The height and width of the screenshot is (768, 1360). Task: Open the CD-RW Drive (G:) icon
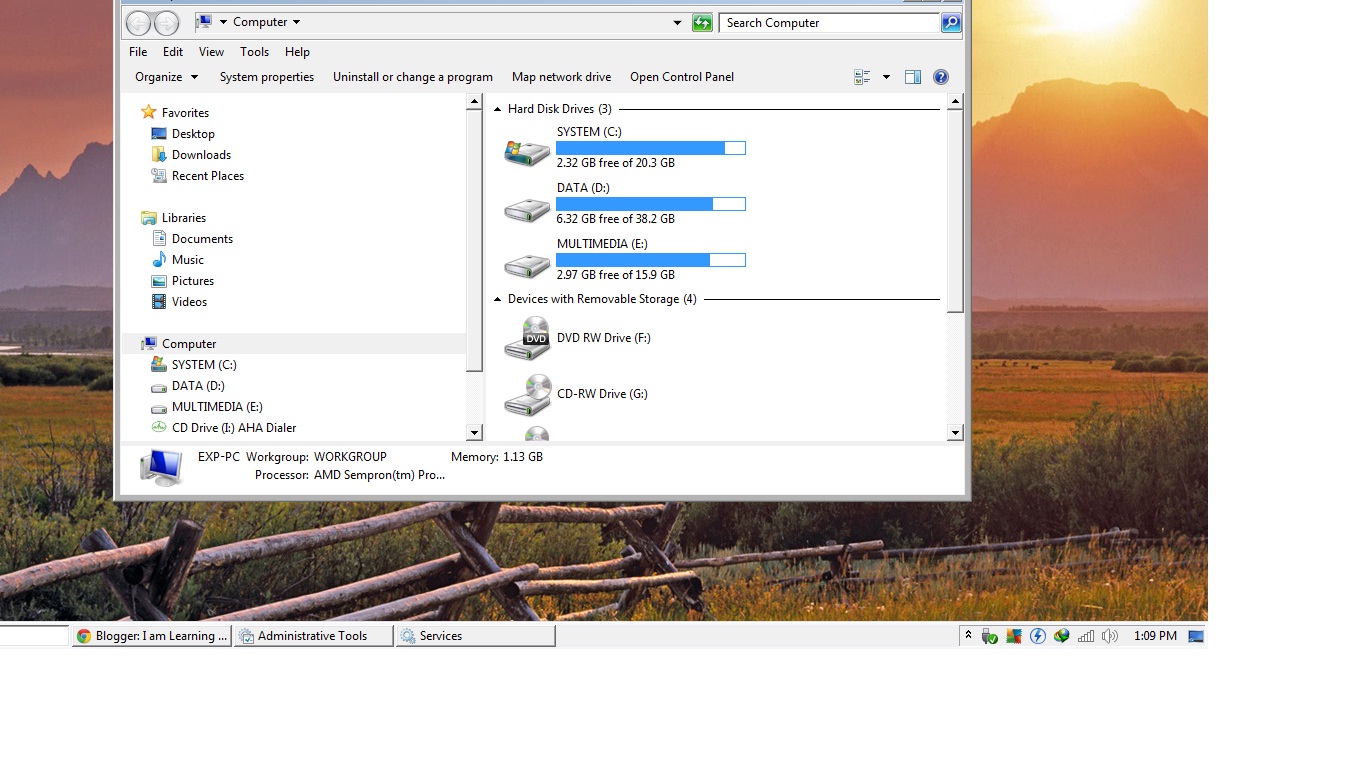pyautogui.click(x=527, y=394)
